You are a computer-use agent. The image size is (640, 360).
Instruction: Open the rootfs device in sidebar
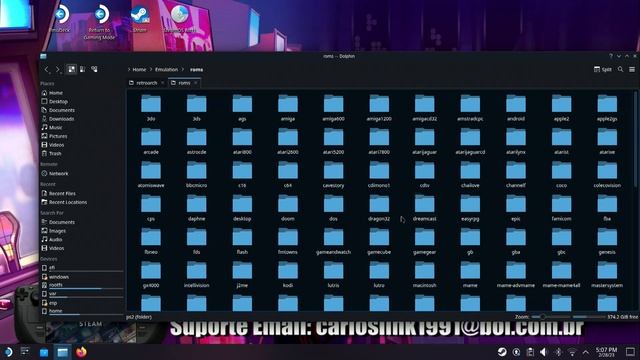click(82, 285)
